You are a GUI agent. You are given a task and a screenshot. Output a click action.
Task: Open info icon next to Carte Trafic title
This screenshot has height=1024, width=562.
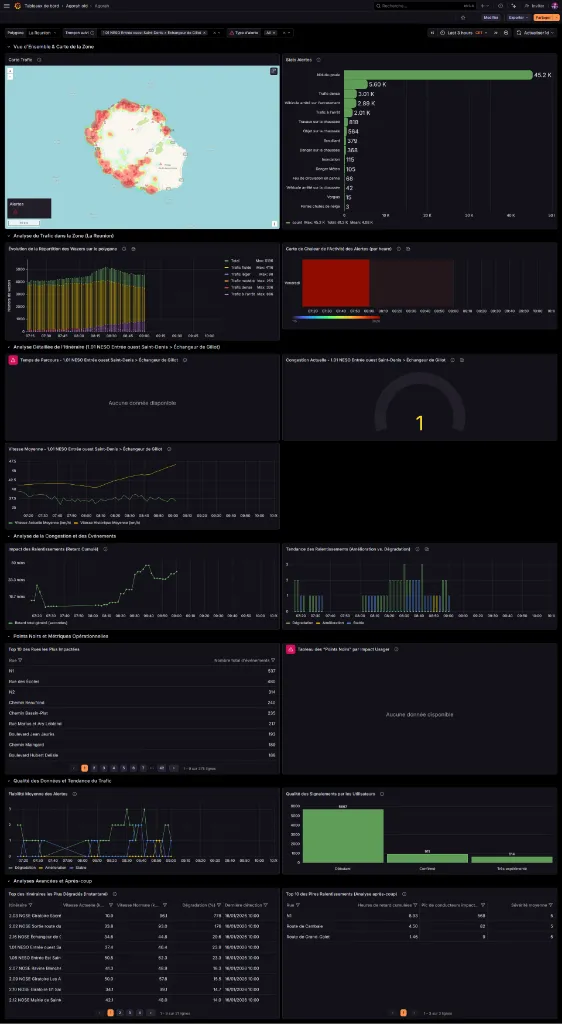click(x=39, y=59)
